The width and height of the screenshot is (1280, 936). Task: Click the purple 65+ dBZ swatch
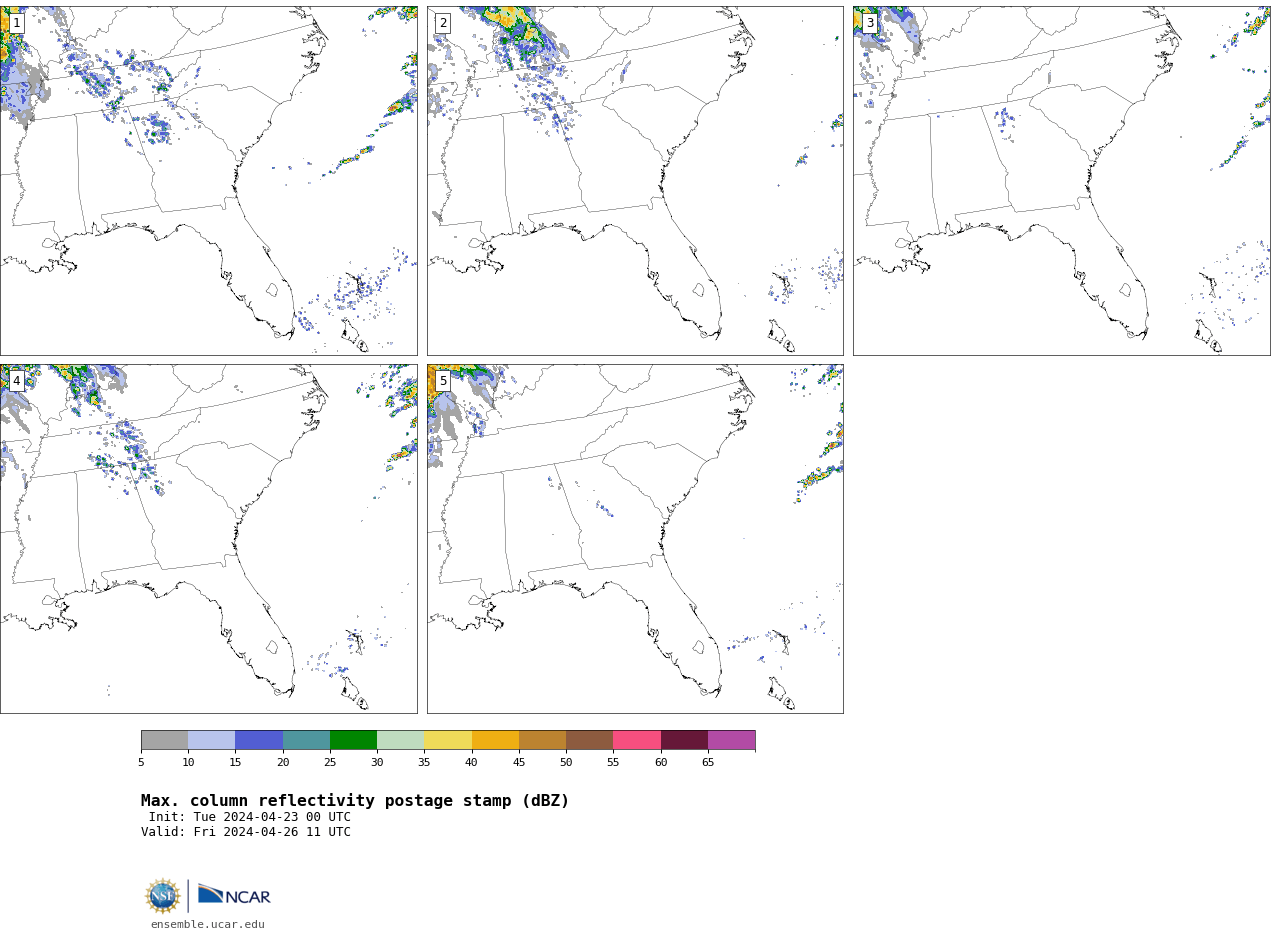732,740
